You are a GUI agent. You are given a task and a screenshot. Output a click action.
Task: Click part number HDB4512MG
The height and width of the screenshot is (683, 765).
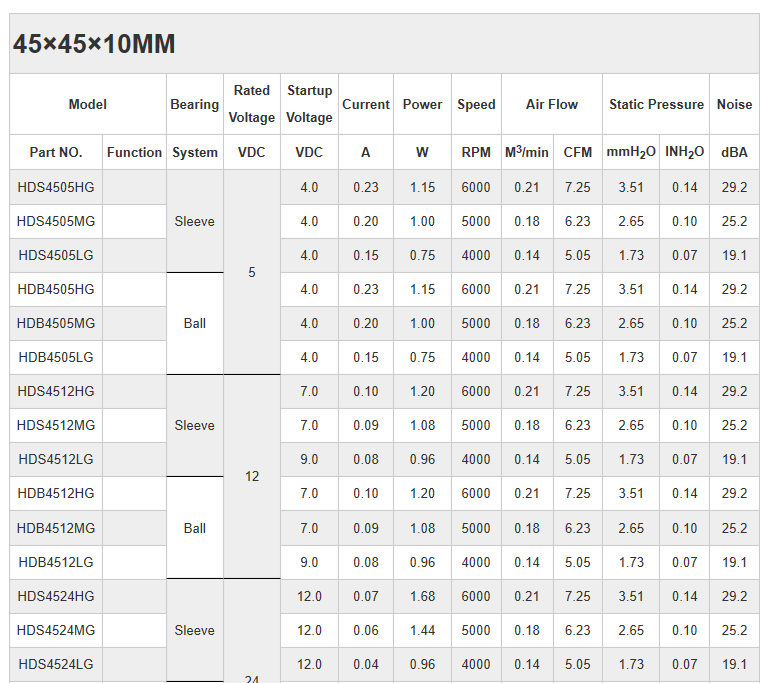point(56,528)
